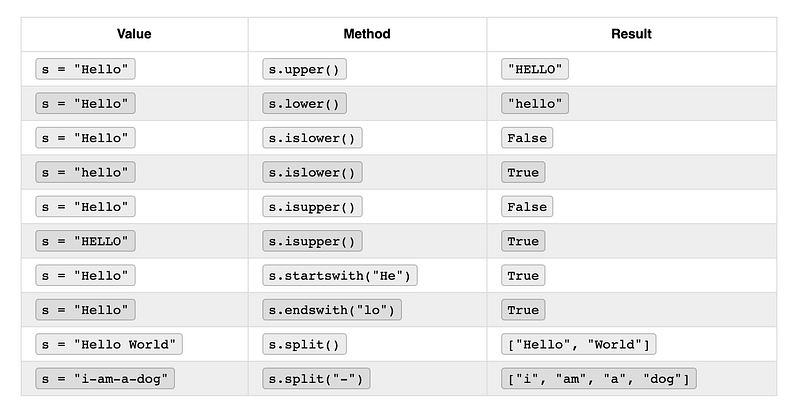Select the s.split() method without arguments

point(304,344)
